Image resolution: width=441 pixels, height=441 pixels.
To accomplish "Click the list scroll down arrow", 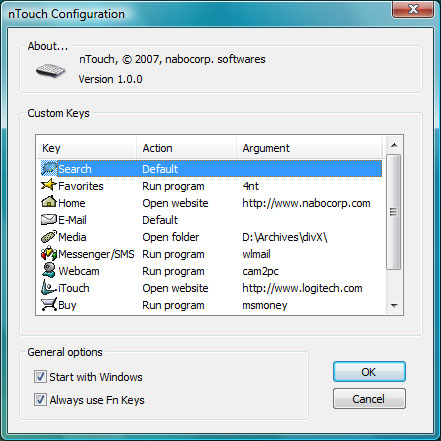I will pyautogui.click(x=394, y=305).
